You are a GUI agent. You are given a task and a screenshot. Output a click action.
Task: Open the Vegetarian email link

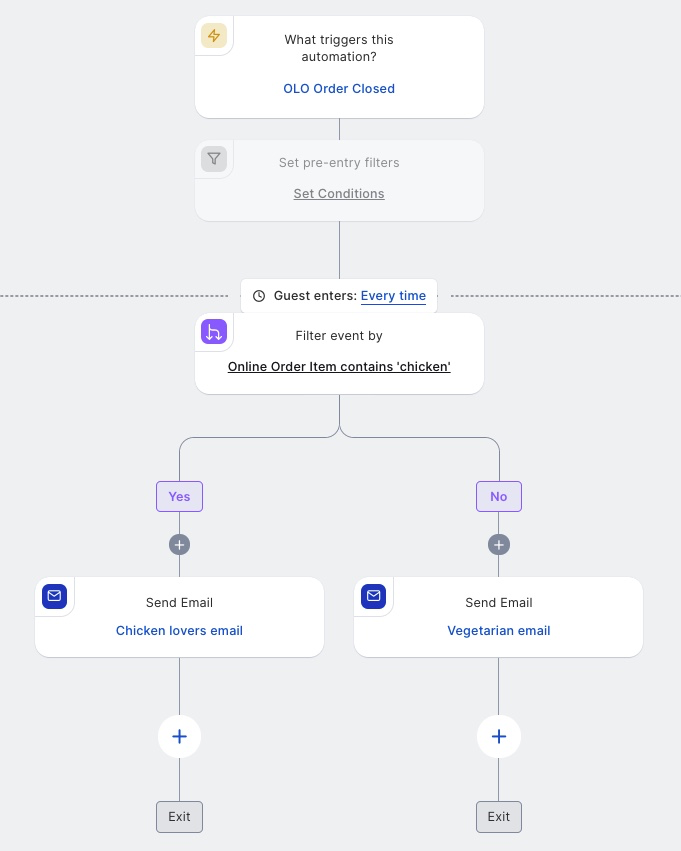[499, 631]
